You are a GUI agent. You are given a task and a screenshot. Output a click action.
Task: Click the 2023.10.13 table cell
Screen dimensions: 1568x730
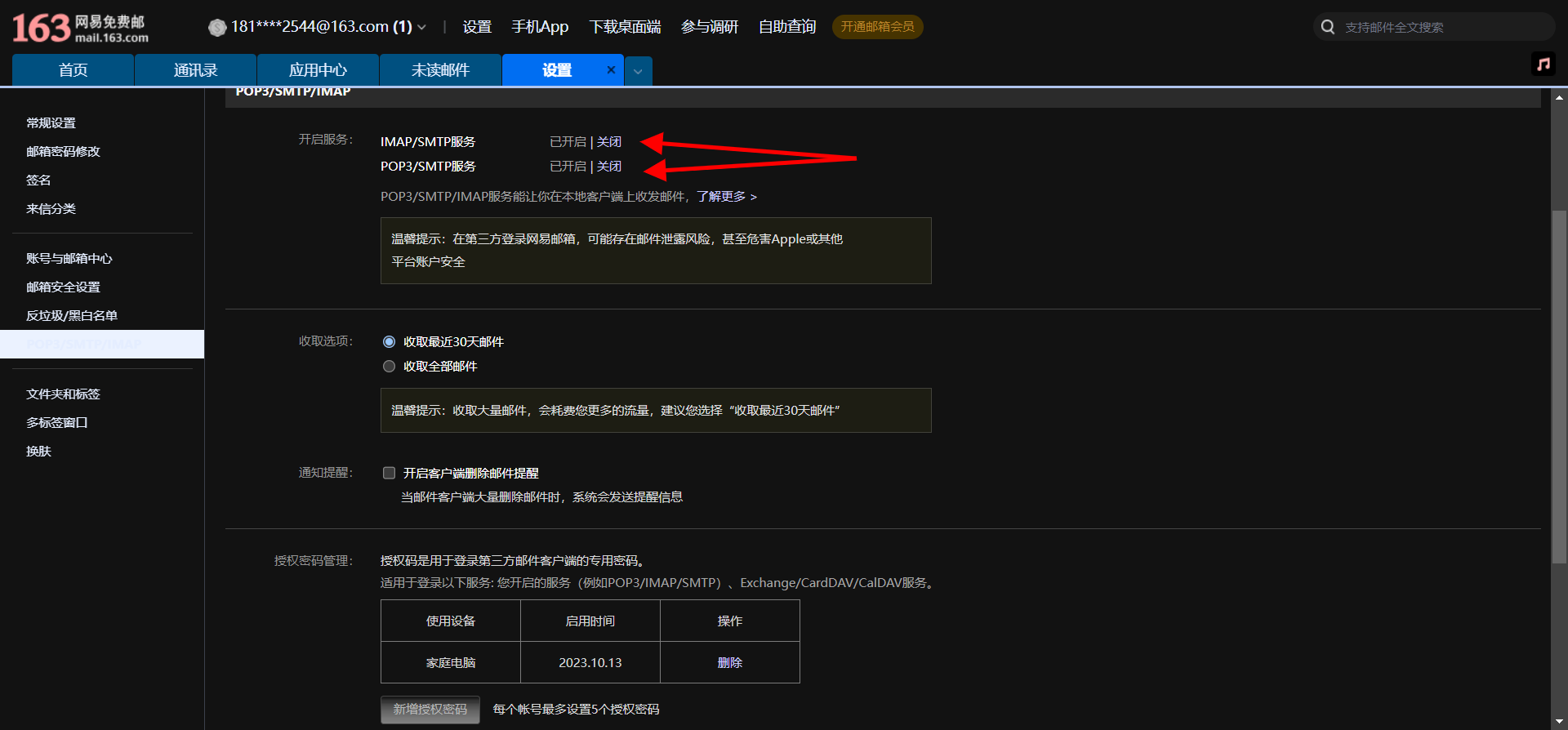pyautogui.click(x=590, y=663)
